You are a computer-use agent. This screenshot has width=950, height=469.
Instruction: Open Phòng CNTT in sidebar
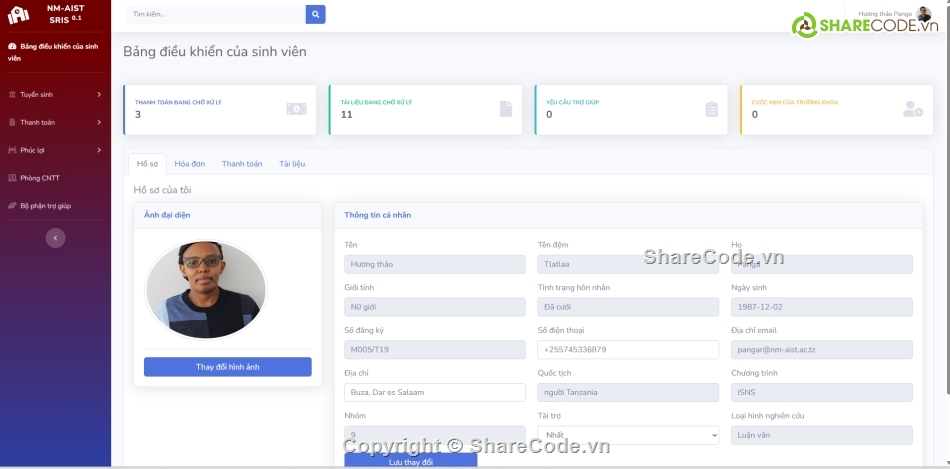pyautogui.click(x=40, y=178)
